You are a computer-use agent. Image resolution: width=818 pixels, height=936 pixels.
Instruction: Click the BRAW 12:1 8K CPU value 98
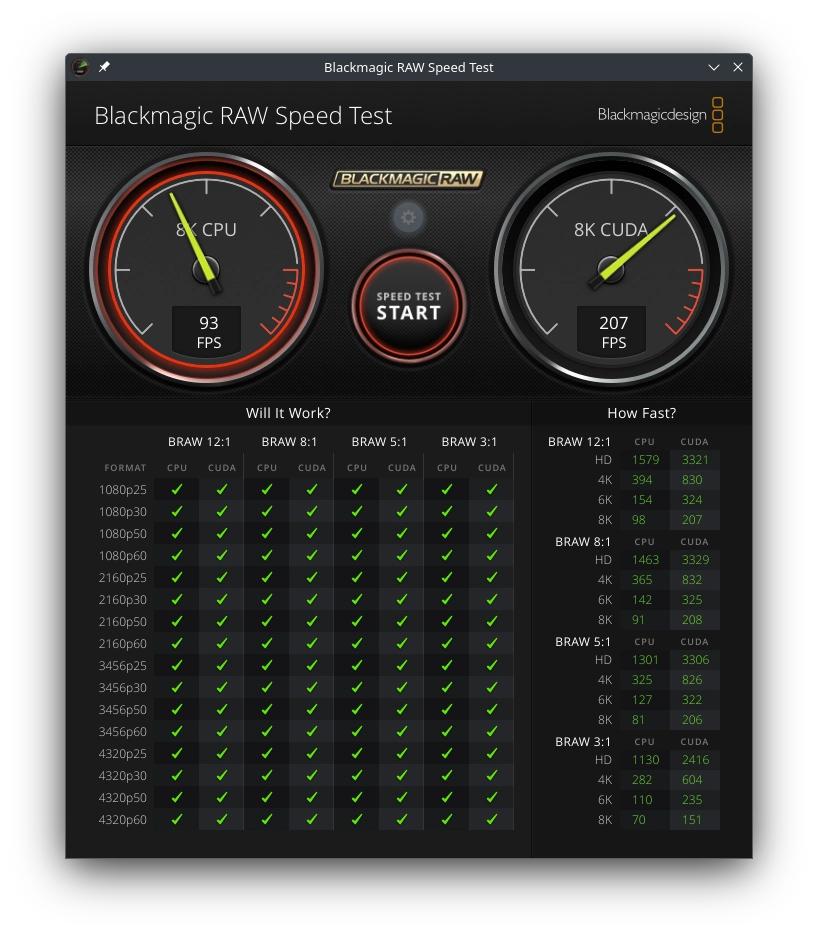coord(638,520)
